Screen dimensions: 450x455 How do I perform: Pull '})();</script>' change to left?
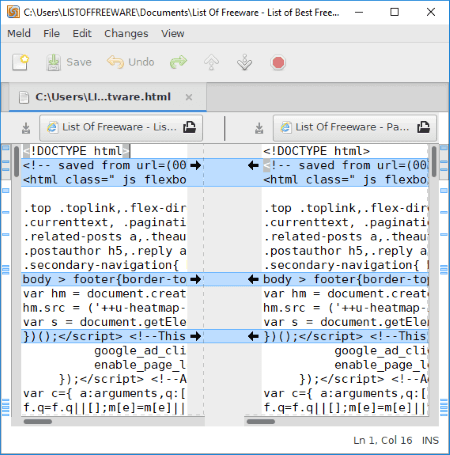coord(253,336)
